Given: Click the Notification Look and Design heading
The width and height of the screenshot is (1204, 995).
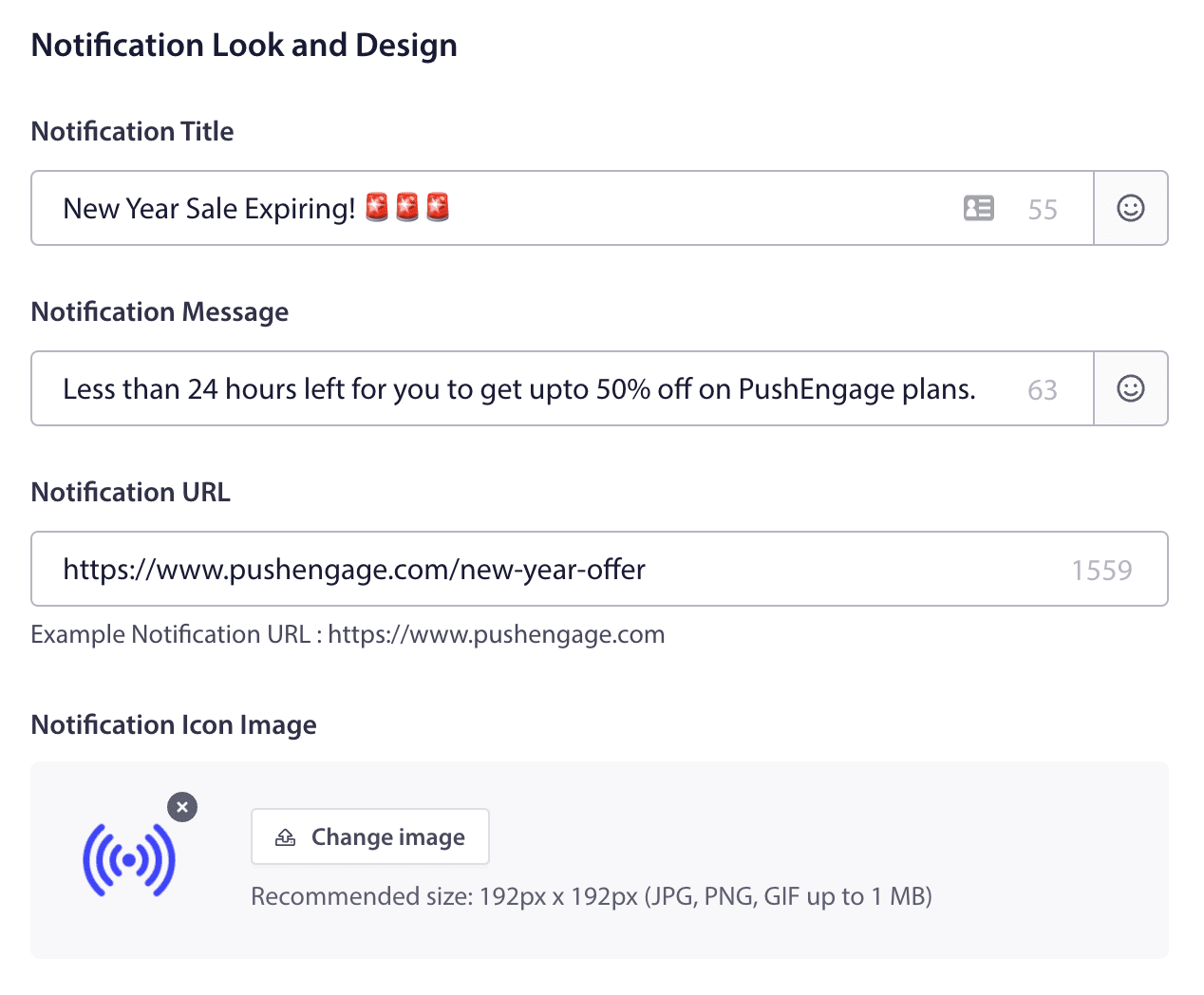Looking at the screenshot, I should (244, 46).
